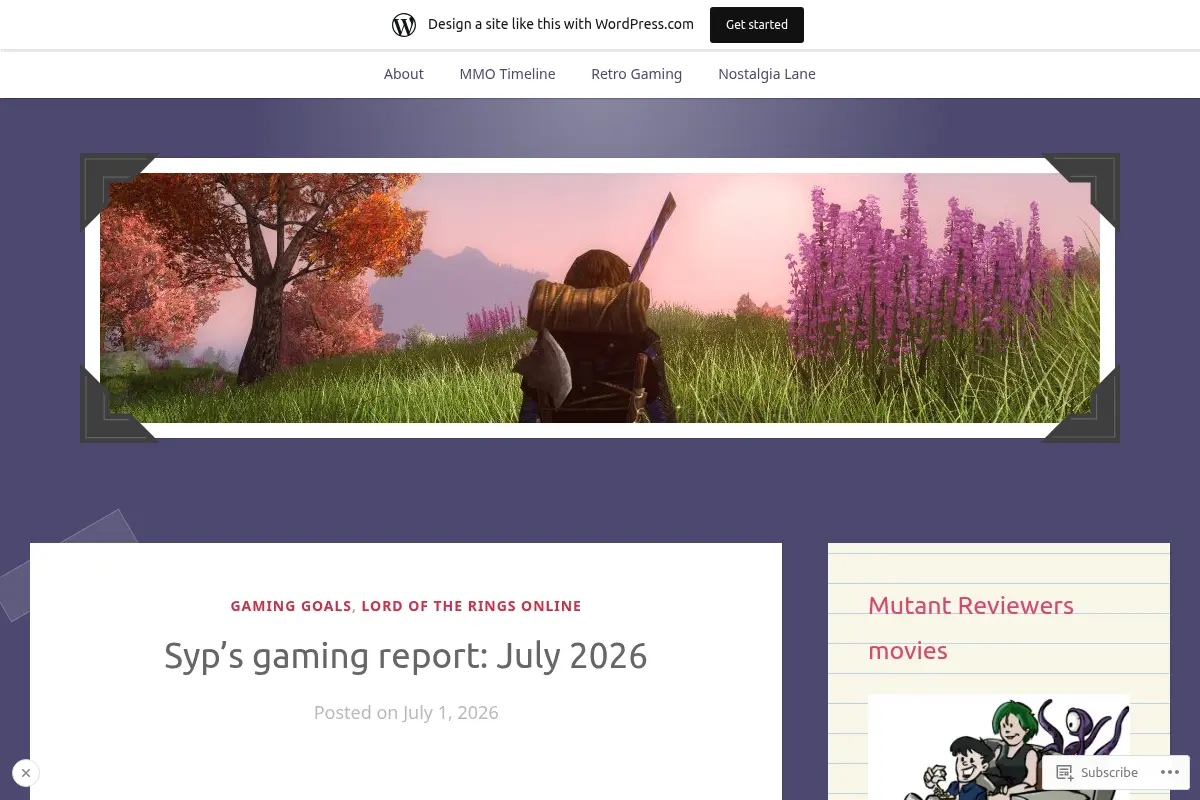Open Lord of the Rings Online category
Image resolution: width=1200 pixels, height=800 pixels.
pos(471,606)
